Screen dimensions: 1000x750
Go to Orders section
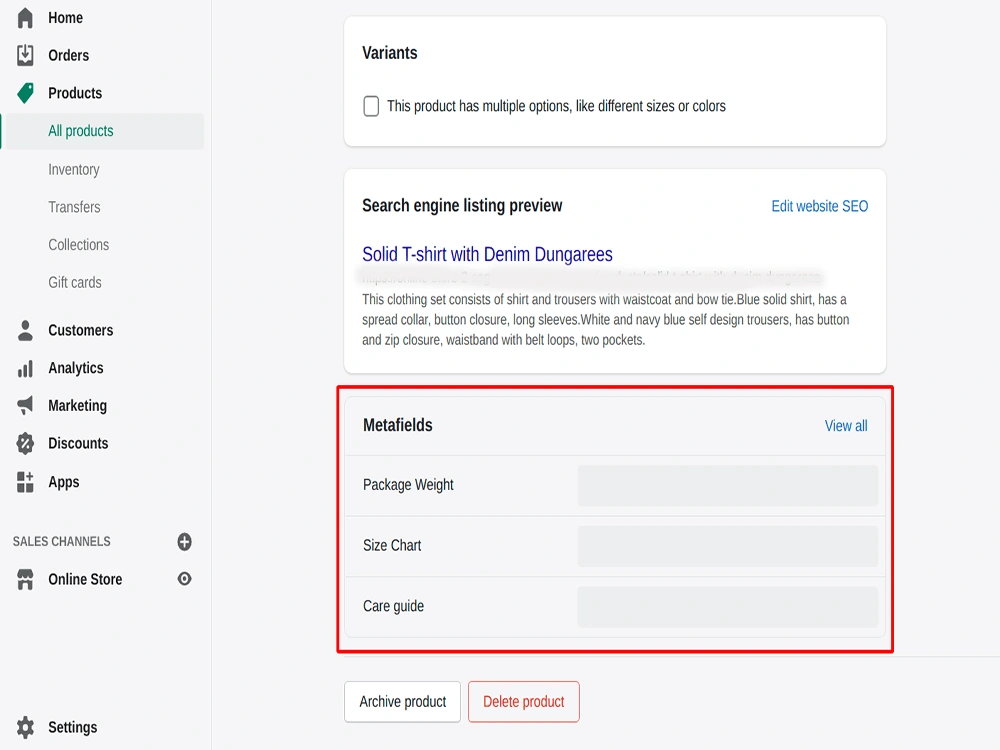[68, 55]
